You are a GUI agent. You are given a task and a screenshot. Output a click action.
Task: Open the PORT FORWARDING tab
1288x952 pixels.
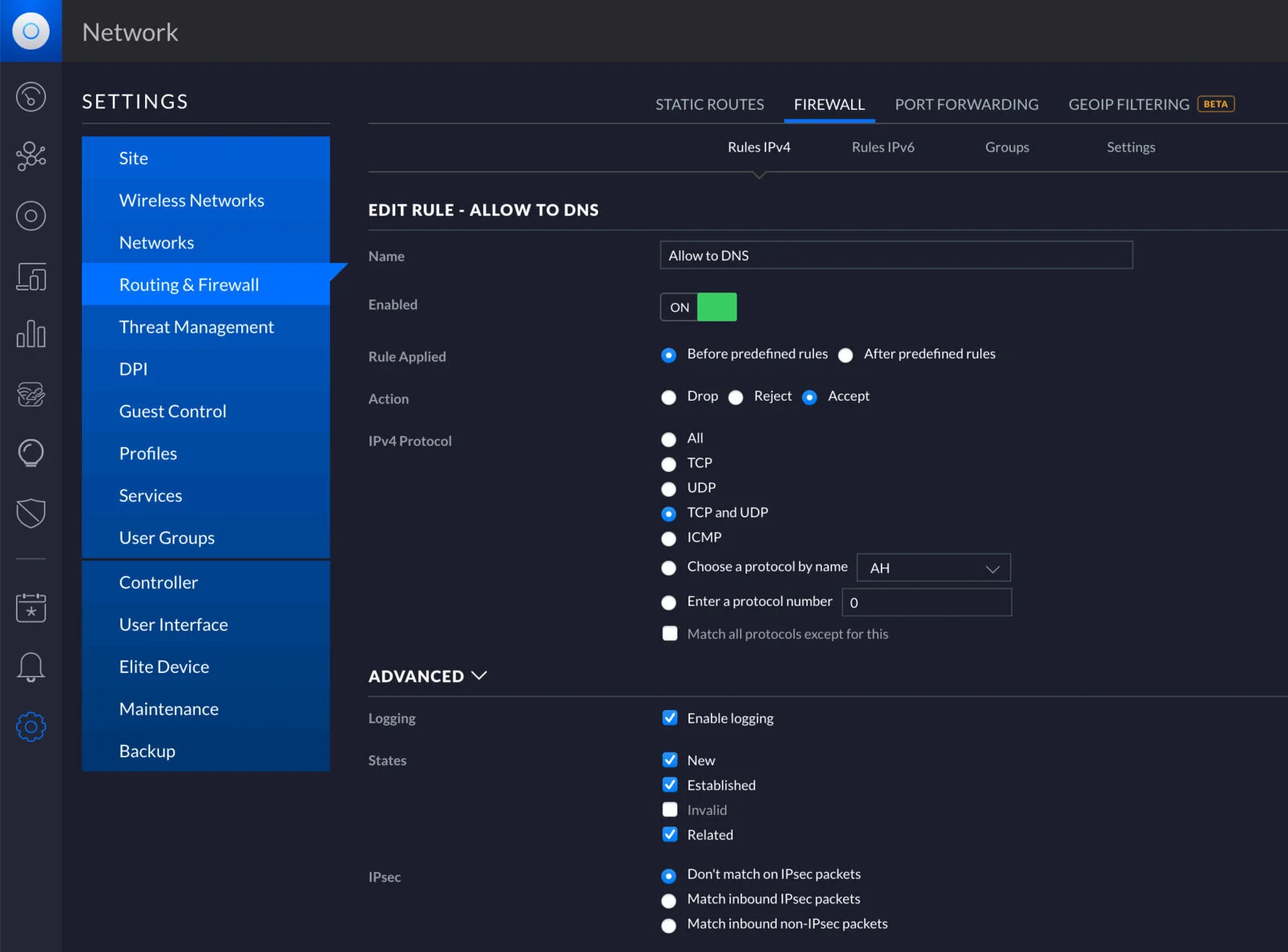pyautogui.click(x=966, y=104)
